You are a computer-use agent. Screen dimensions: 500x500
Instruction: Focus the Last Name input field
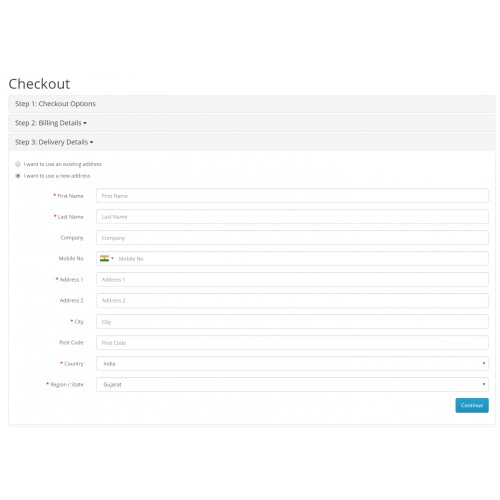292,217
